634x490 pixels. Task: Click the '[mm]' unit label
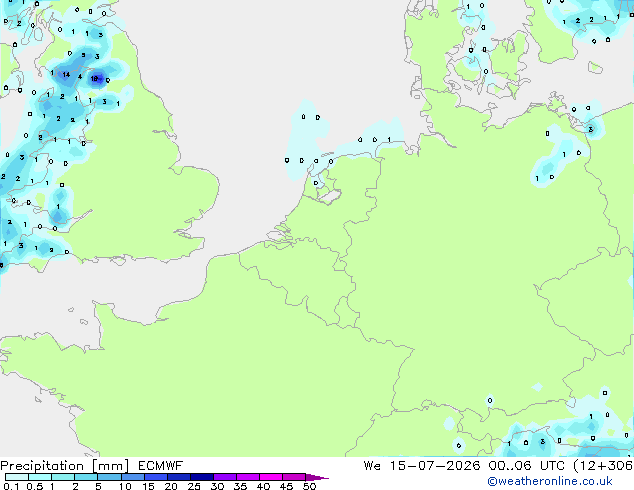pyautogui.click(x=110, y=466)
